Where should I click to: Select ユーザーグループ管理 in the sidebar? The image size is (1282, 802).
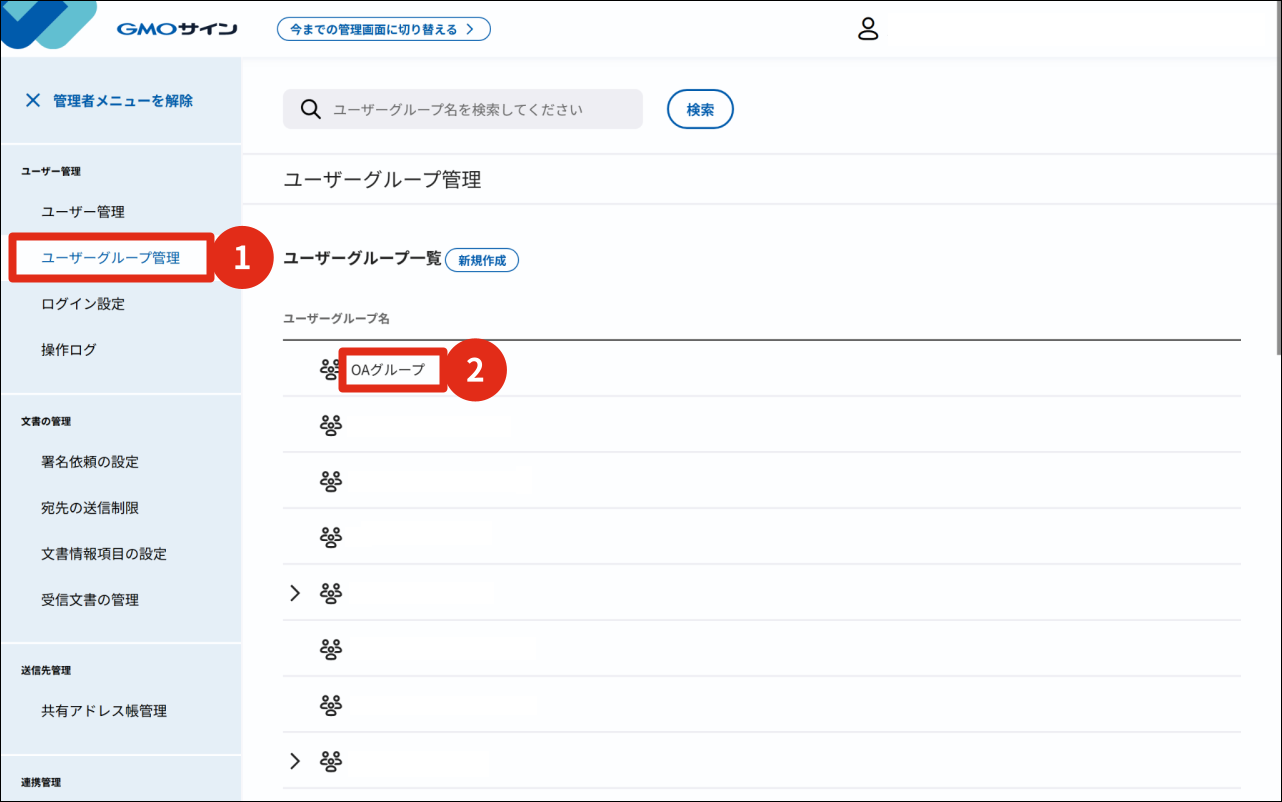(x=111, y=258)
